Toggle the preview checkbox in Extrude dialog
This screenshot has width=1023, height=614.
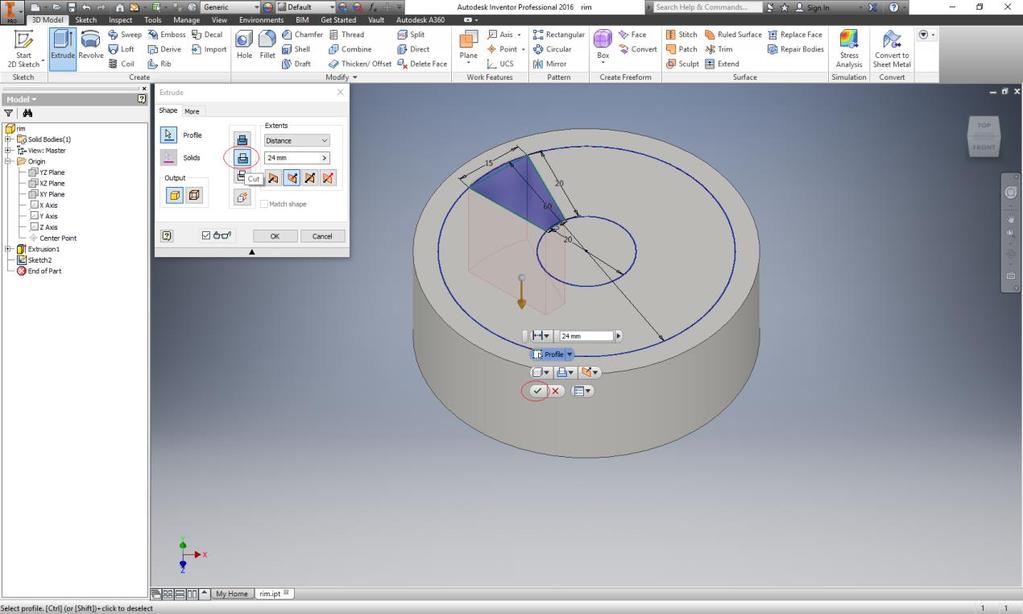[x=206, y=236]
